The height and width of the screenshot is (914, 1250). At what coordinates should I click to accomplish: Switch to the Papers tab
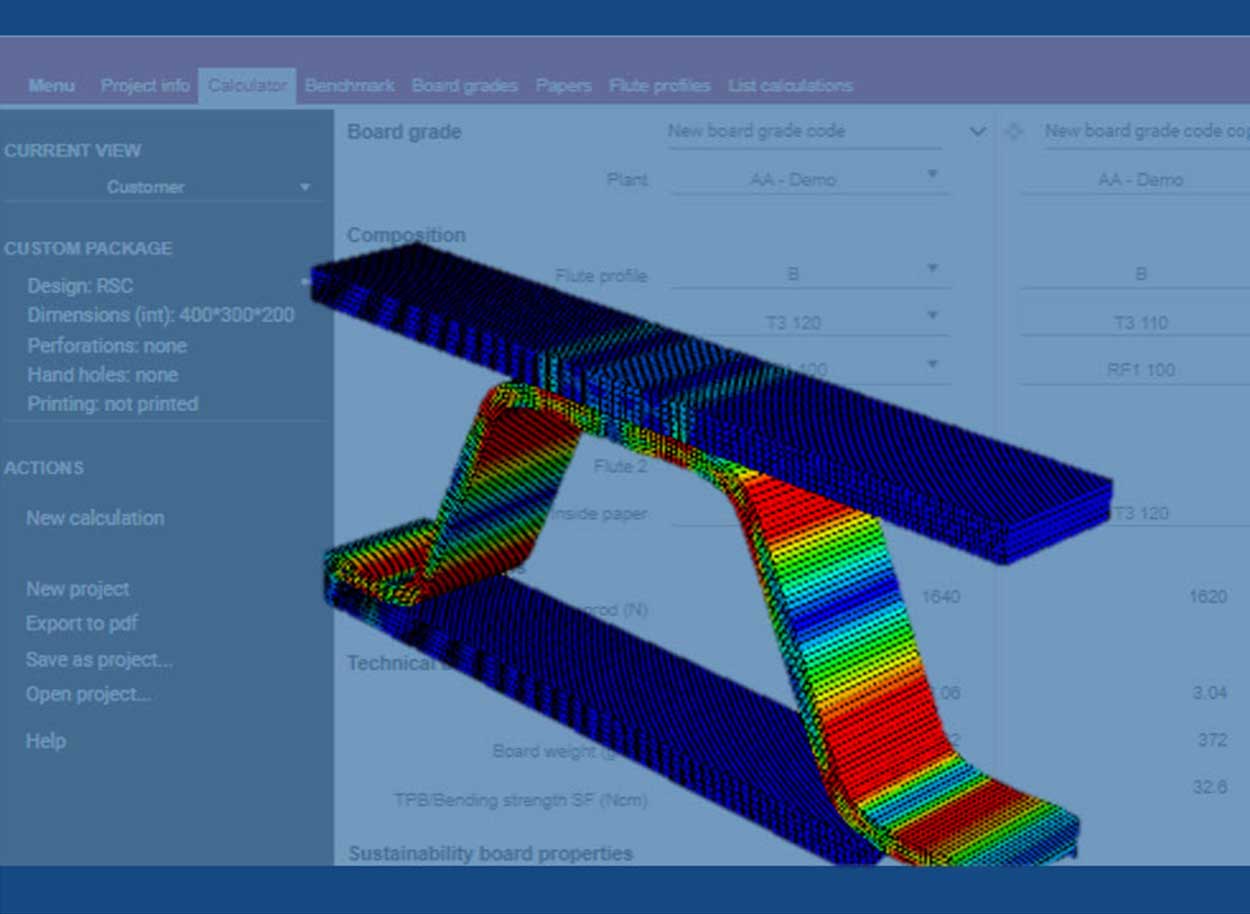[x=564, y=86]
